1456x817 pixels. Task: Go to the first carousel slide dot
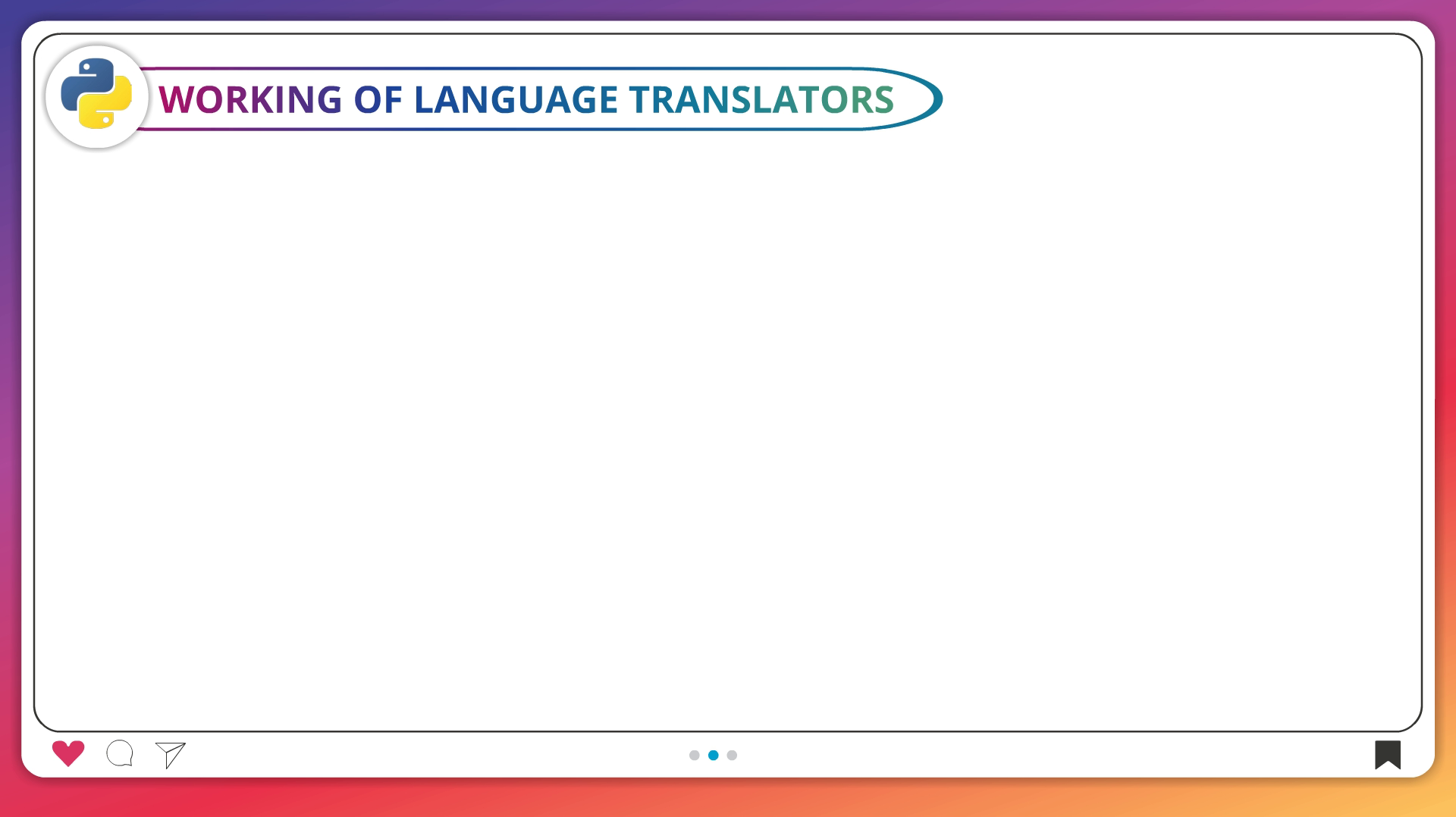(694, 755)
